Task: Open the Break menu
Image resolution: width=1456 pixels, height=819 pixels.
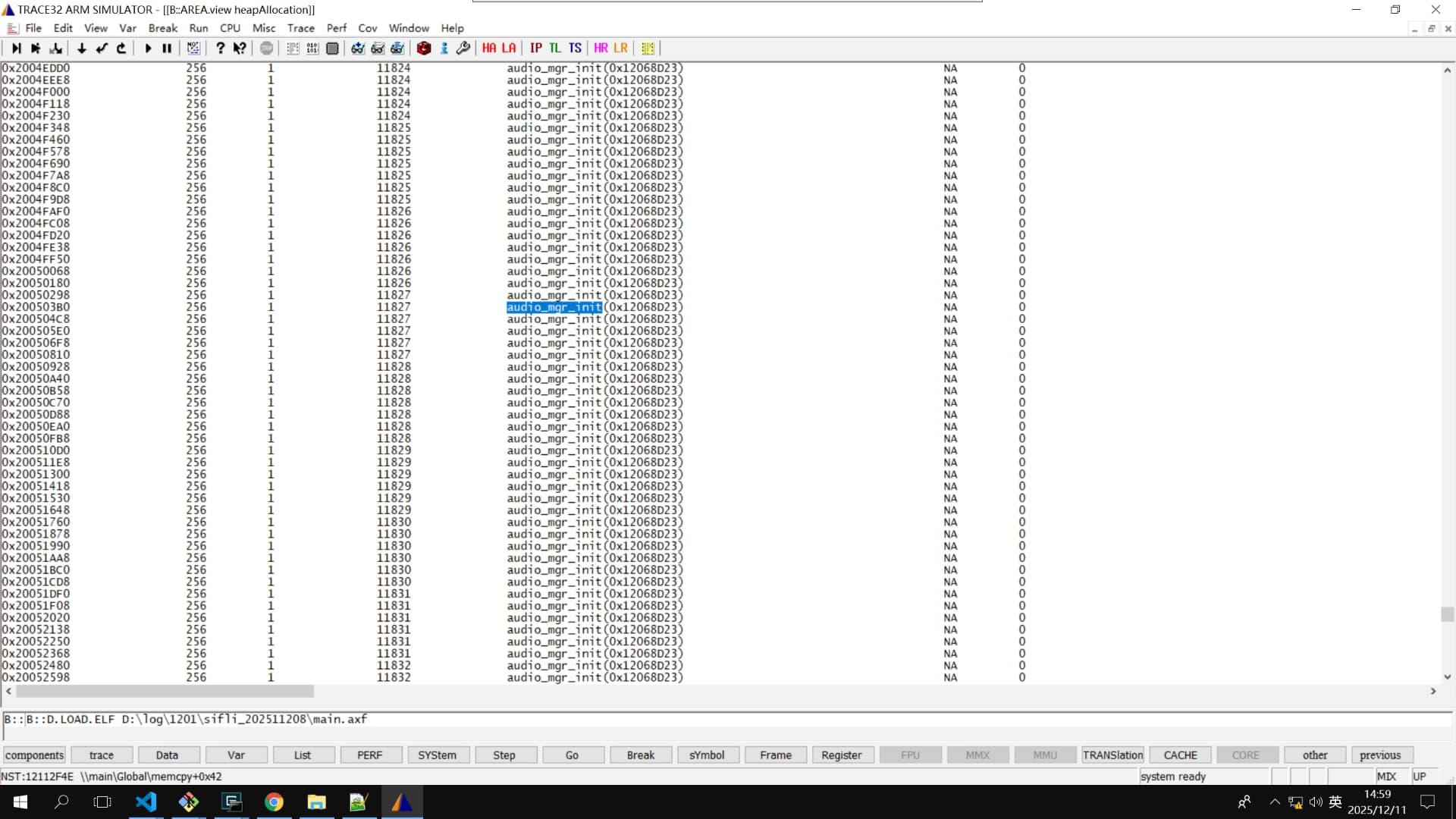Action: coord(162,28)
